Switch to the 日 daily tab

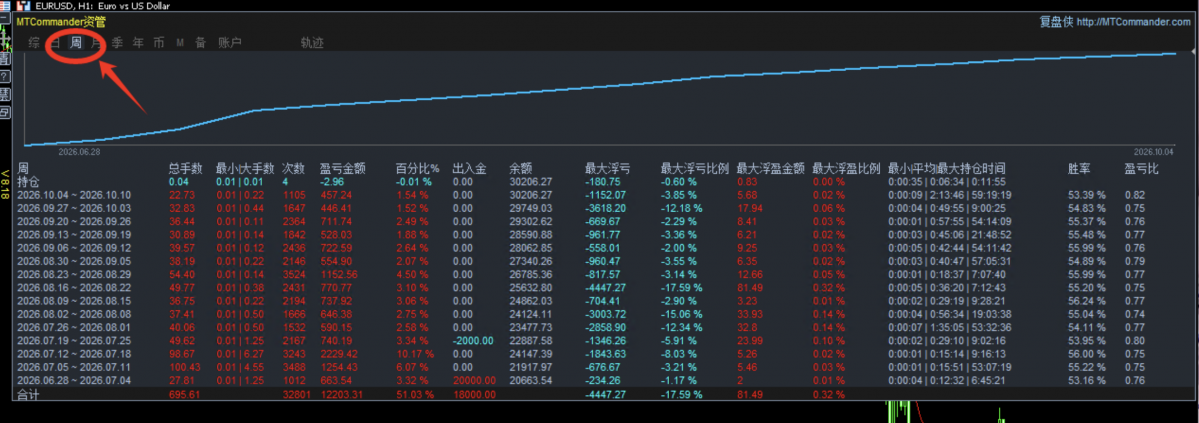coord(55,43)
